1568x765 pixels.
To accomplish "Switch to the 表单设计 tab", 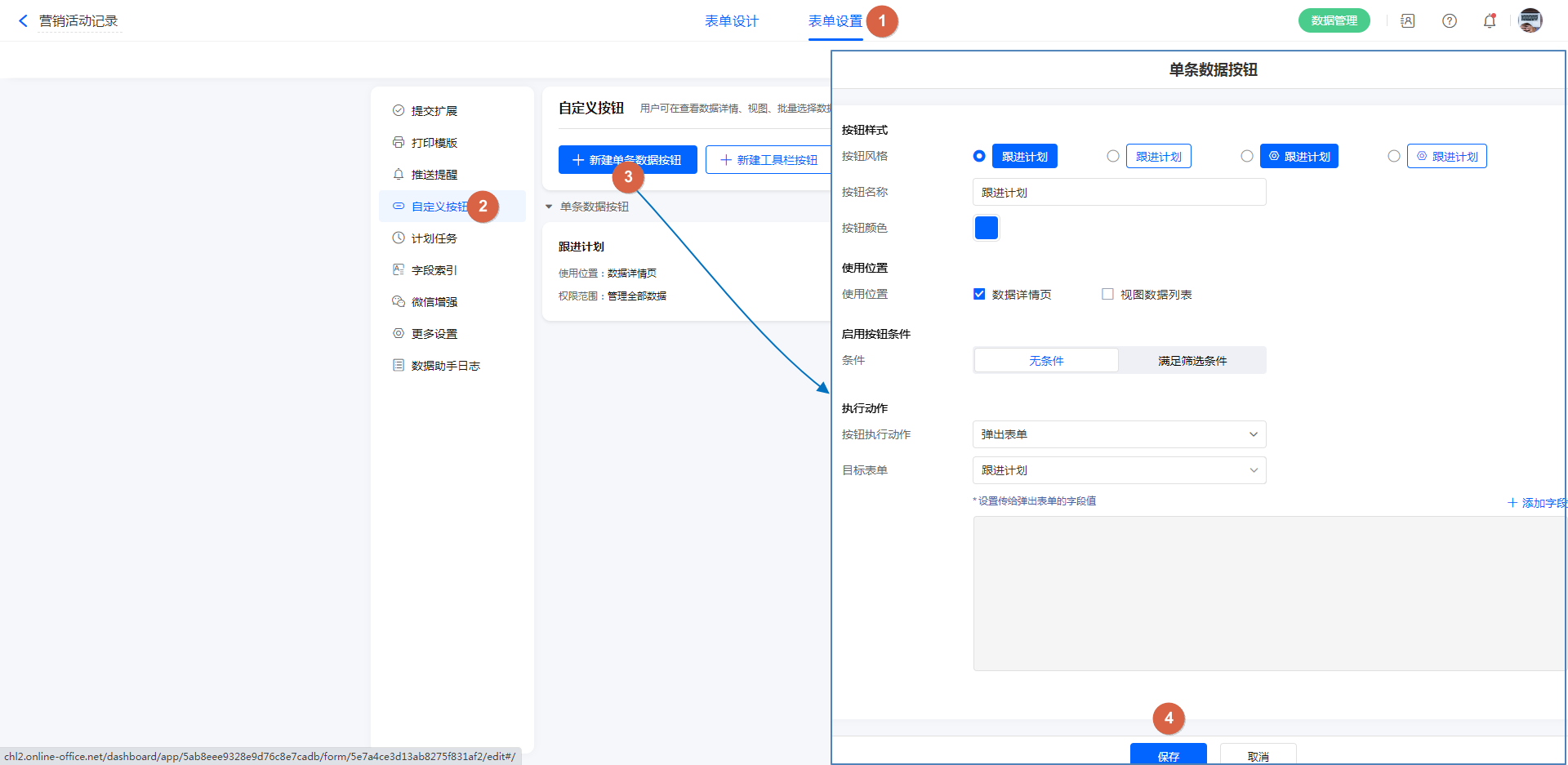I will pos(732,21).
